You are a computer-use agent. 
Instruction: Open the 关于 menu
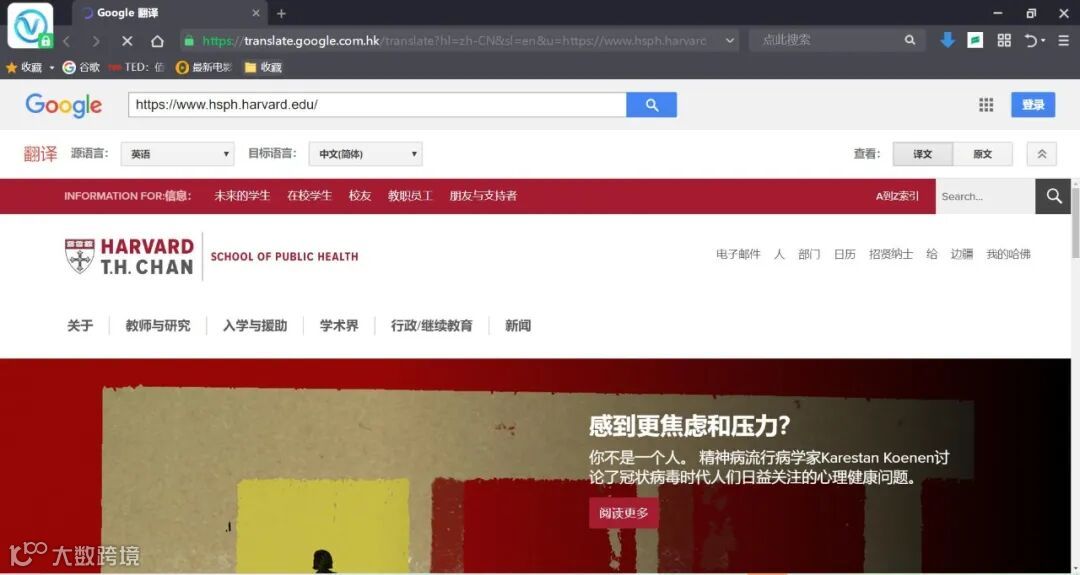(x=80, y=326)
